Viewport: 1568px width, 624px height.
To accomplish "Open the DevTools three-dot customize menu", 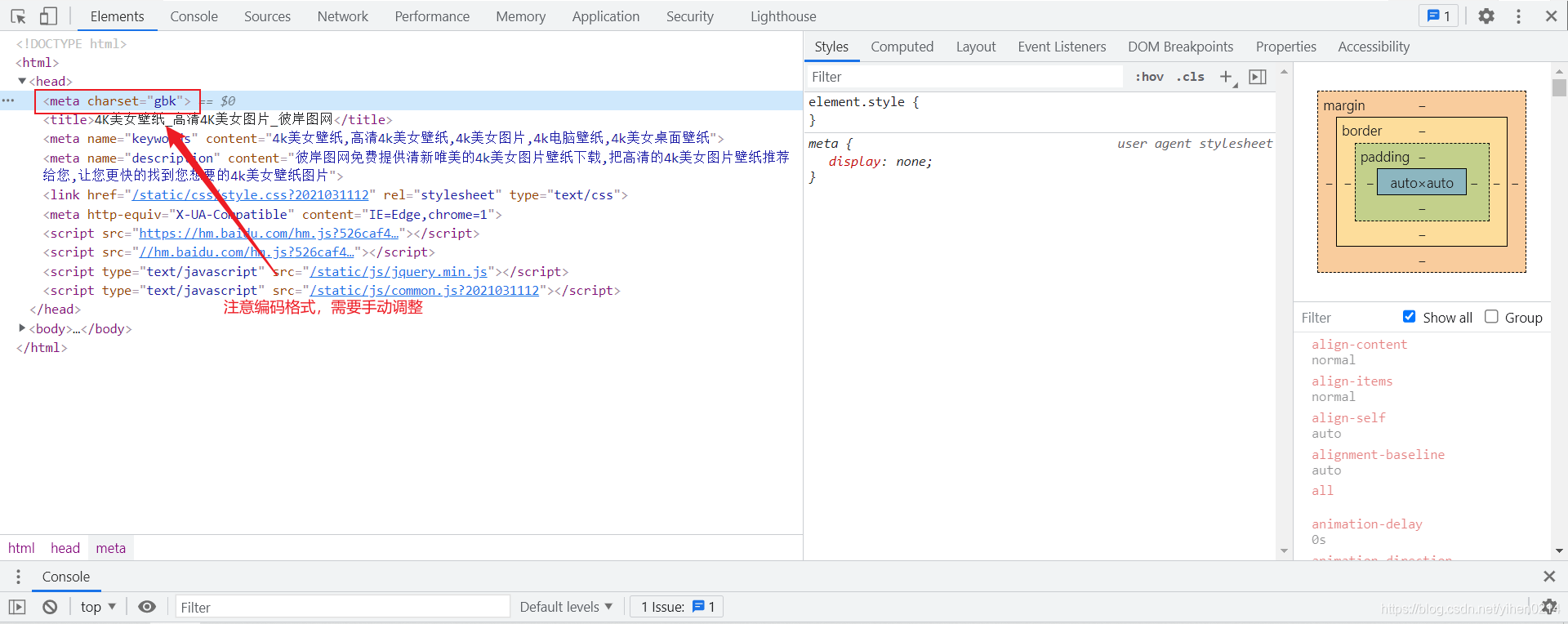I will pos(1519,16).
